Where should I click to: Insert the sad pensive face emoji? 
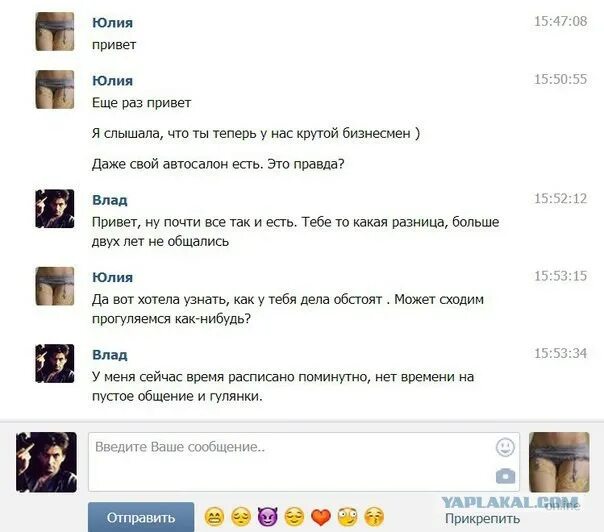(241, 517)
